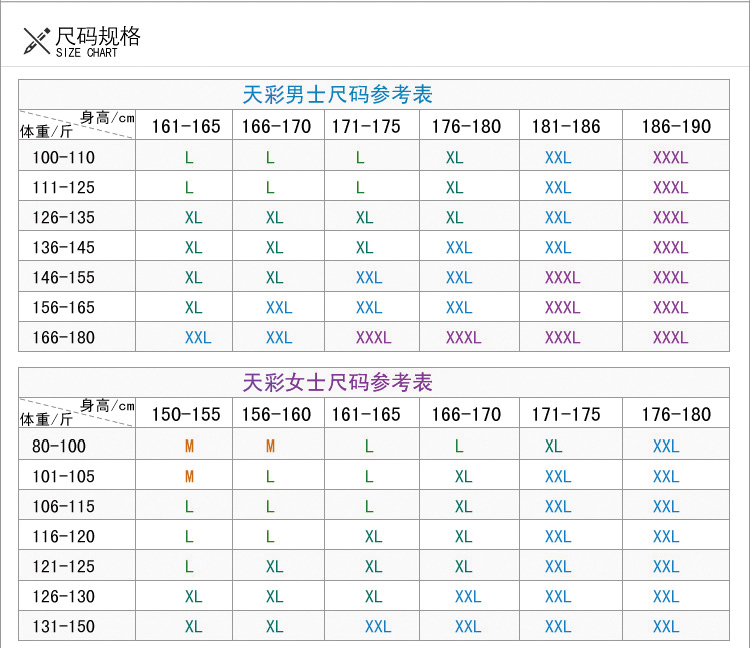Screen dimensions: 750x650
Task: Select women's height column 150-155
Action: [186, 415]
